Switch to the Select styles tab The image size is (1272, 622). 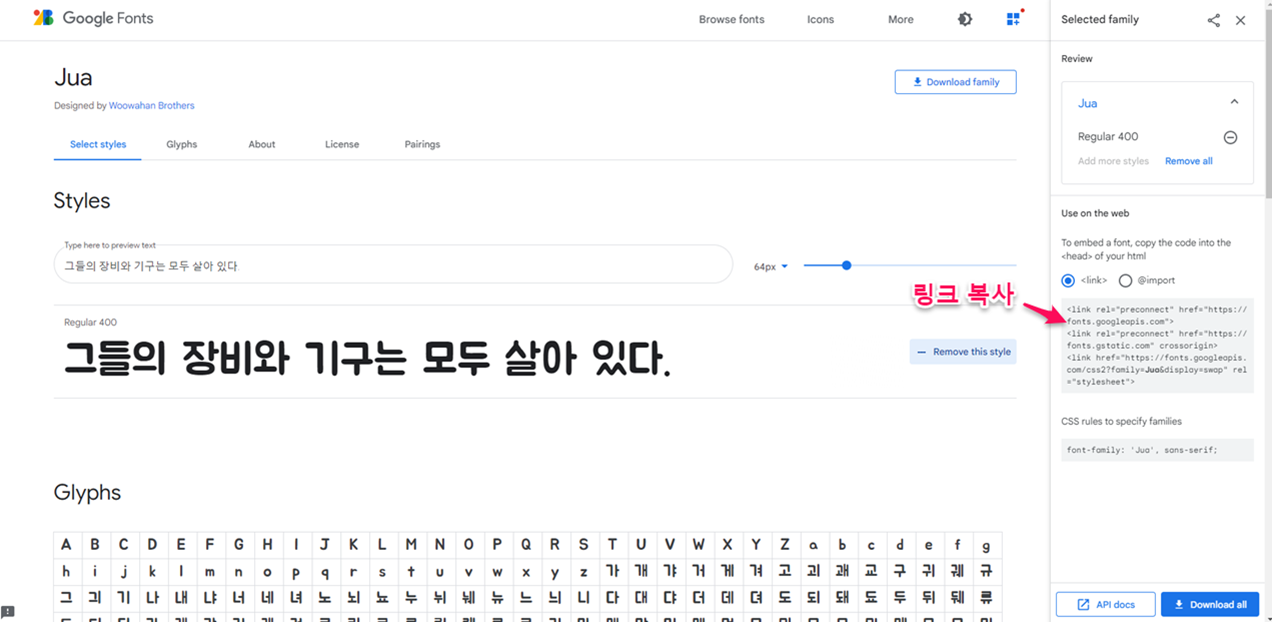98,144
